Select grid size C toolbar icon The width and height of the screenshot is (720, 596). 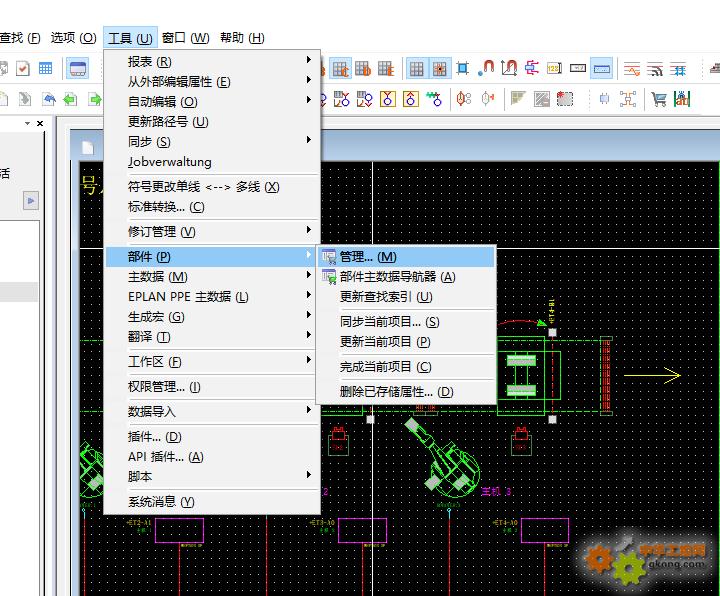tap(341, 69)
